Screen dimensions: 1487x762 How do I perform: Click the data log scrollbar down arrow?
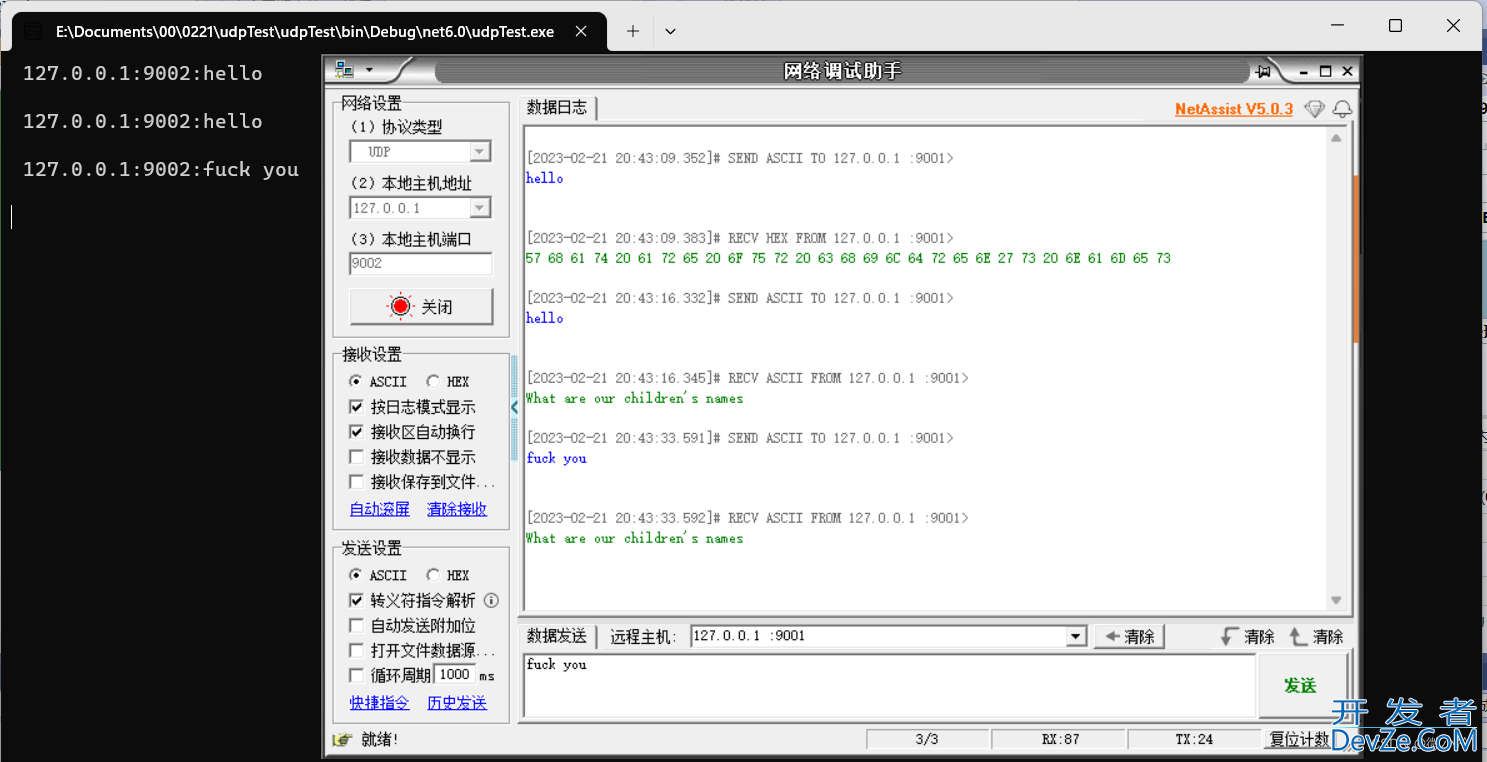[x=1337, y=601]
